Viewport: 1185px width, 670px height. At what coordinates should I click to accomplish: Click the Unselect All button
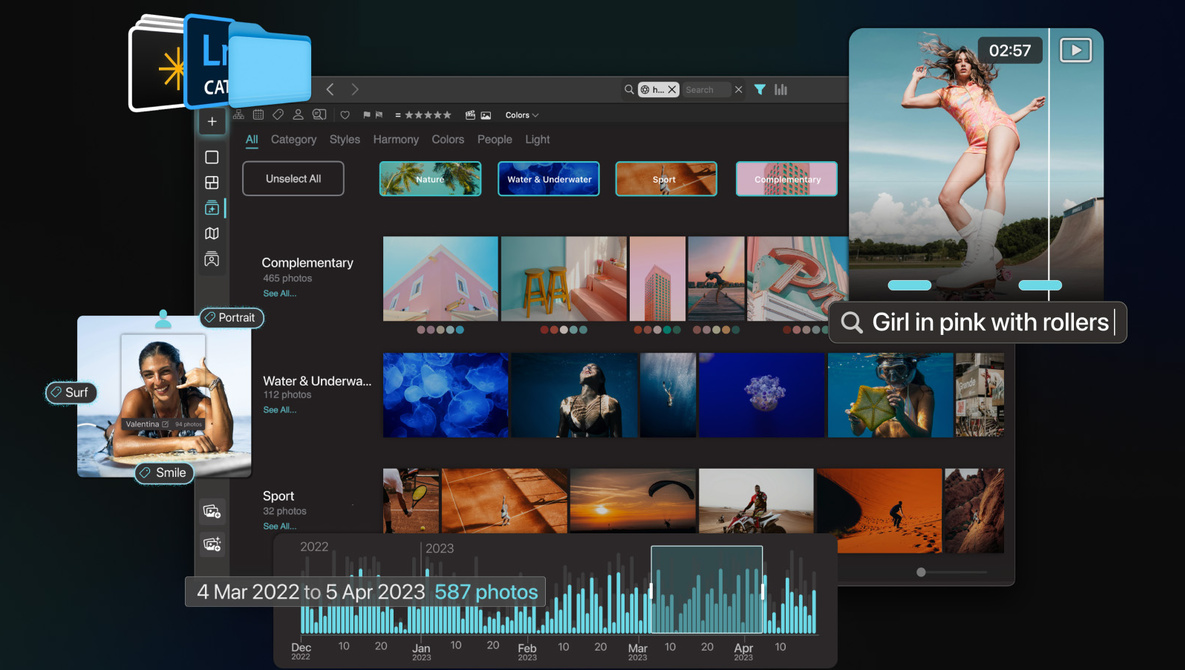(x=293, y=178)
